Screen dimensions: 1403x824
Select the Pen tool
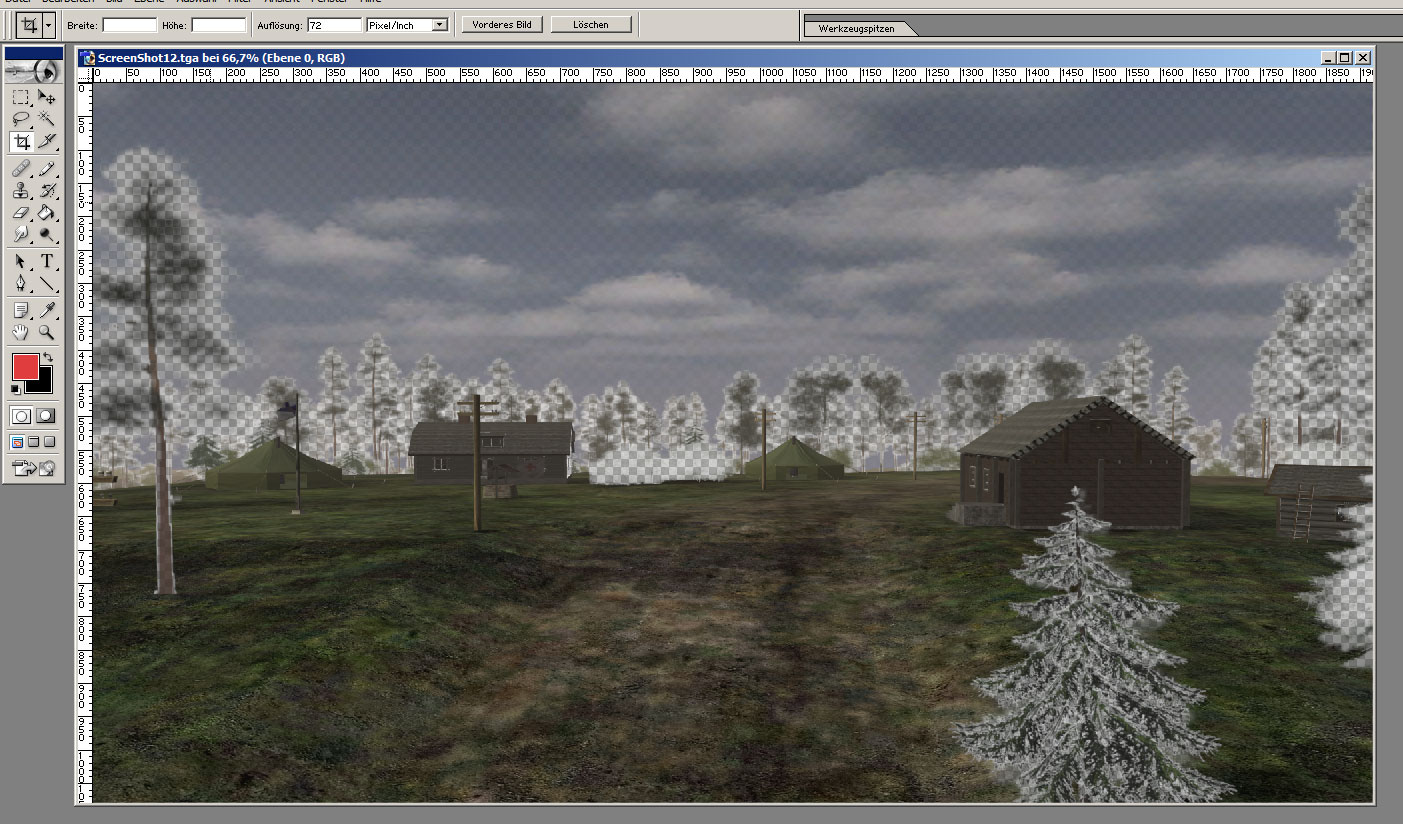point(20,283)
